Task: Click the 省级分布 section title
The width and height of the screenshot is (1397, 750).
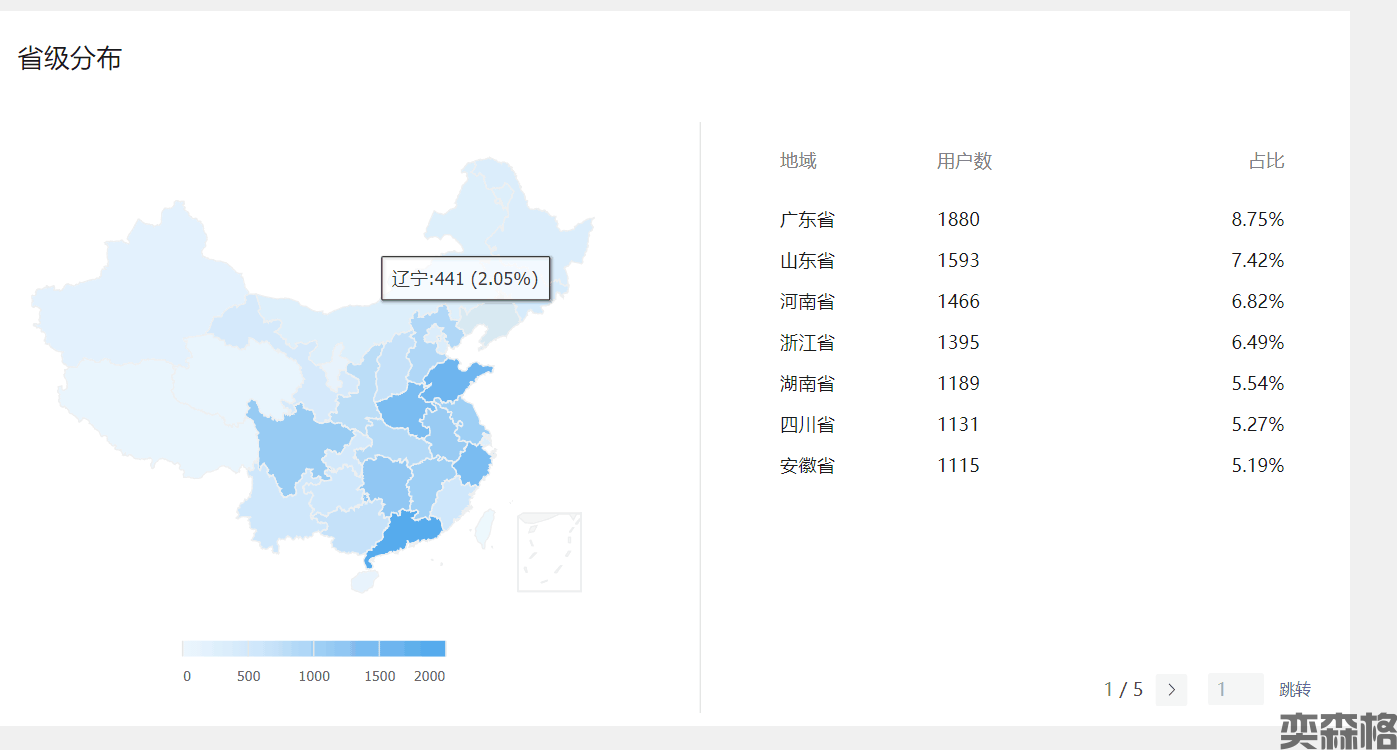Action: (x=70, y=59)
